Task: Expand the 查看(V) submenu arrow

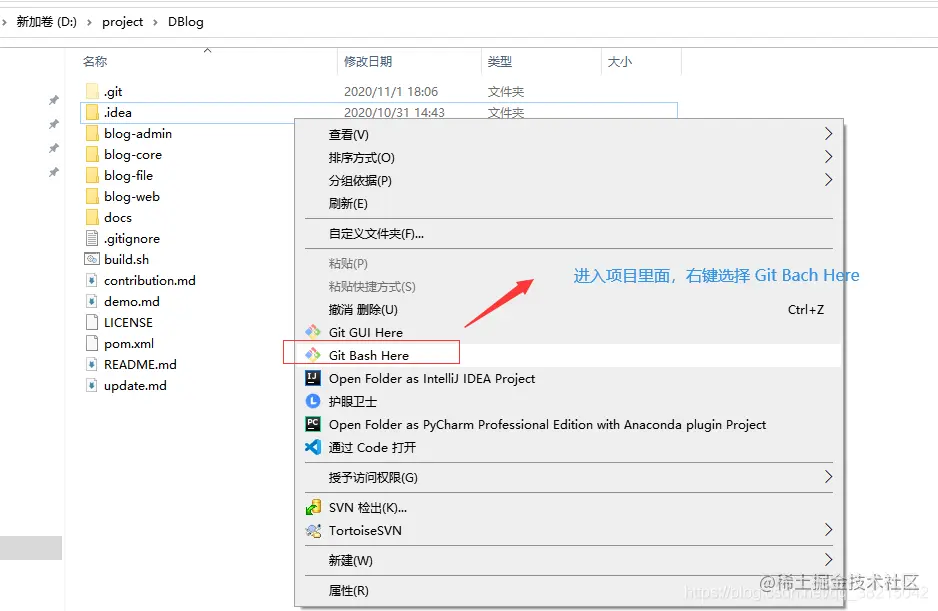Action: pyautogui.click(x=828, y=133)
